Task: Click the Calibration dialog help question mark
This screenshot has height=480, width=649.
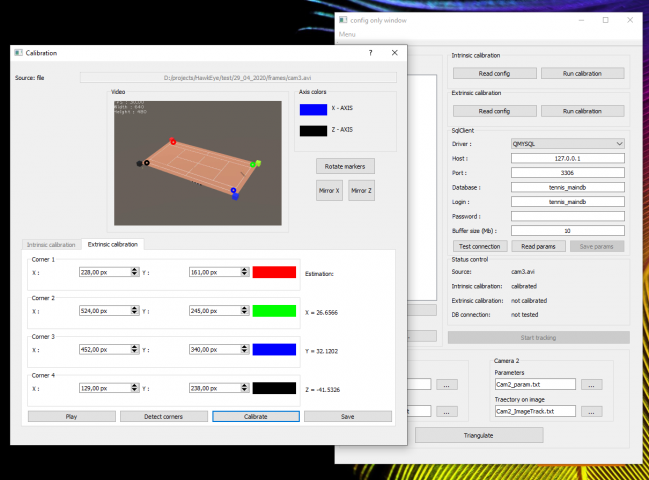Action: point(370,53)
